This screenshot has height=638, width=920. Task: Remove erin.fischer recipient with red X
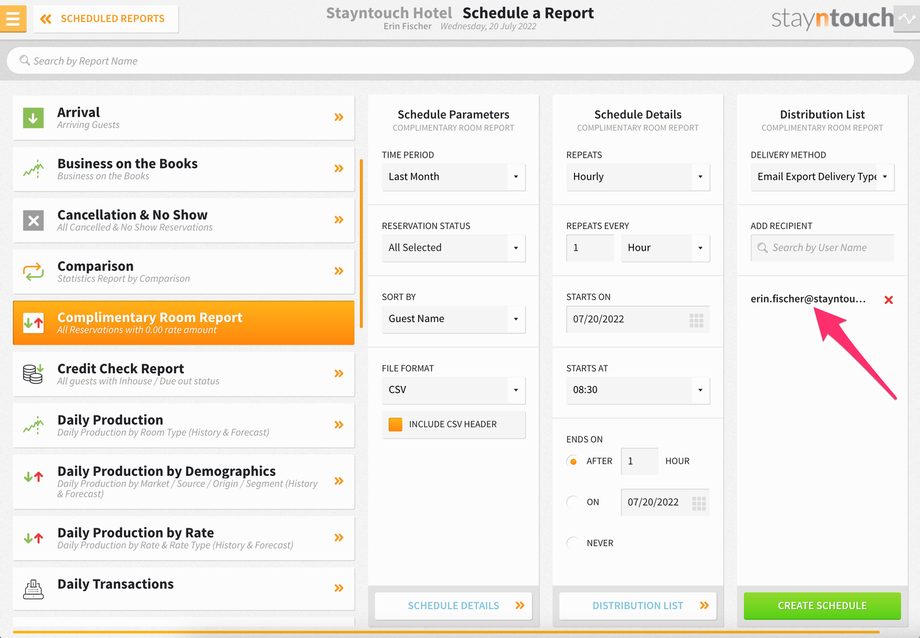tap(888, 299)
